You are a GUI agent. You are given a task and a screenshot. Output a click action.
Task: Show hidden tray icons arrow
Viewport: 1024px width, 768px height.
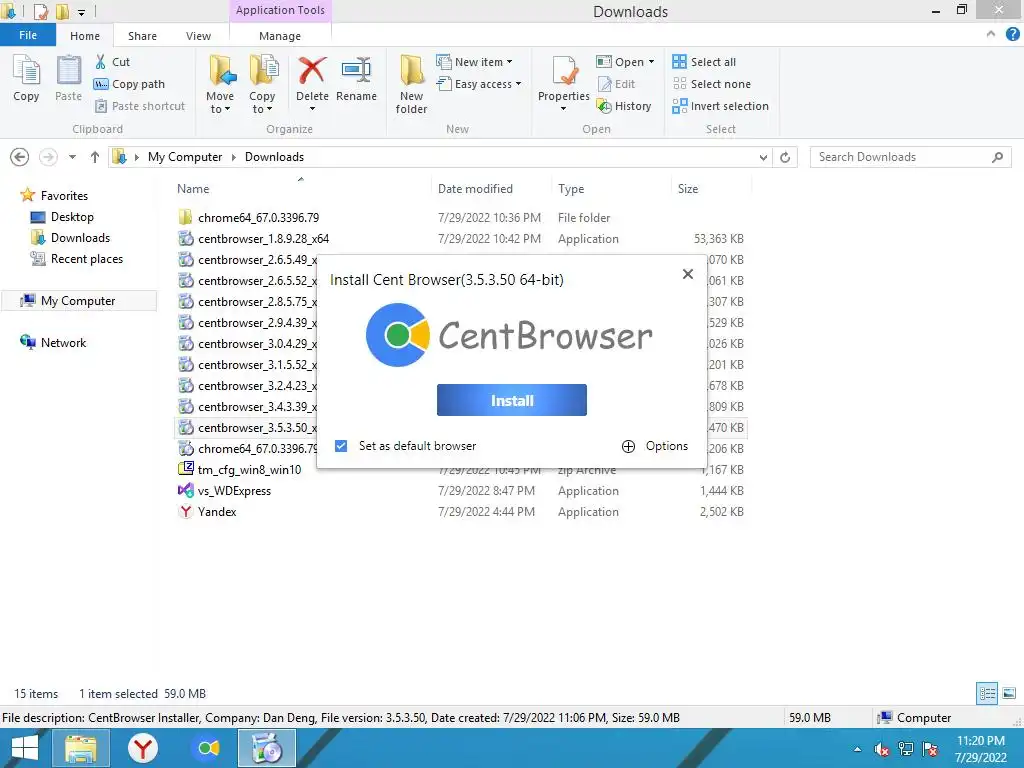click(x=857, y=750)
